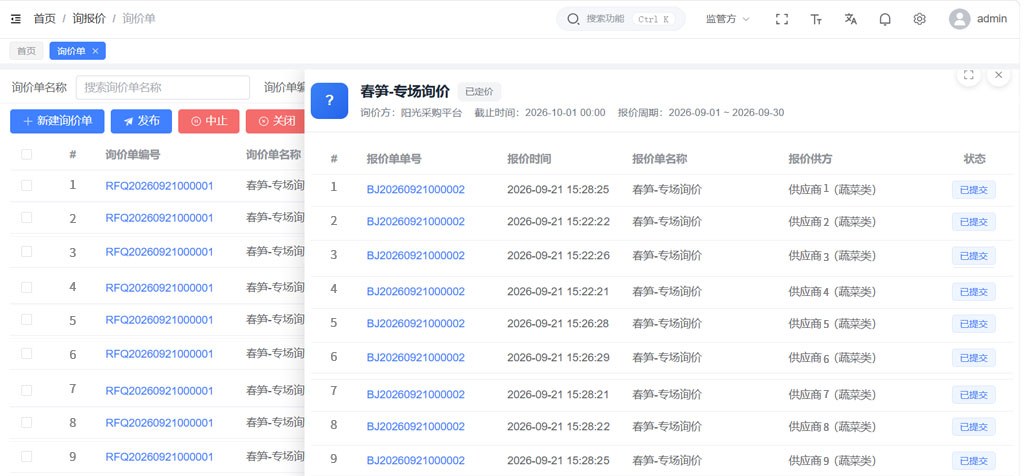This screenshot has height=476, width=1024.
Task: Open the 监管方 role dropdown
Action: click(x=727, y=19)
